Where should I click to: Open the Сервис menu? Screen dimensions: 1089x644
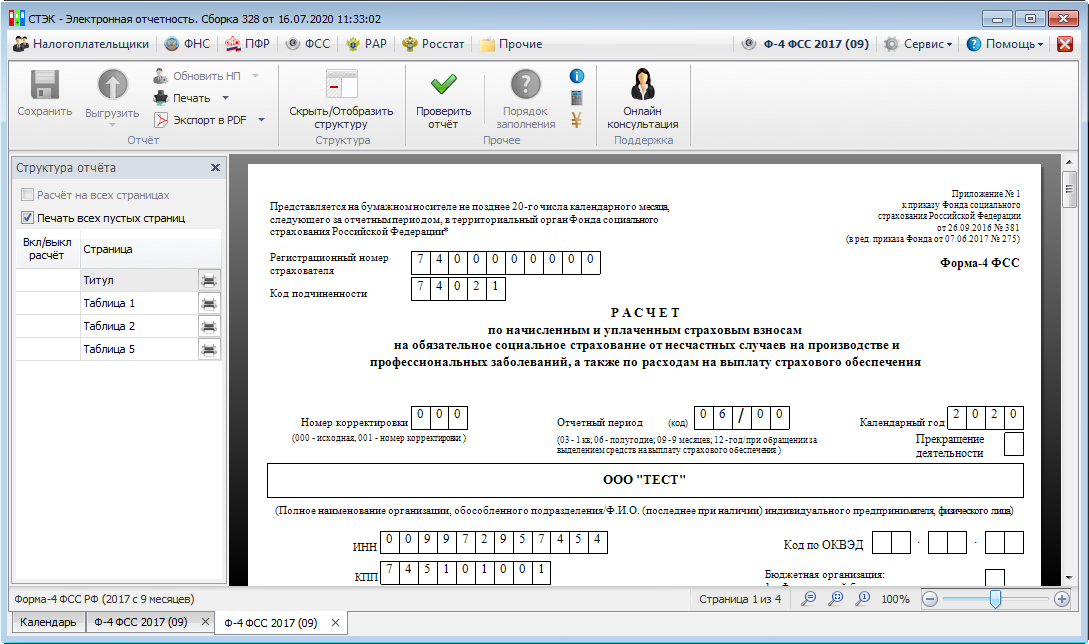(x=920, y=44)
